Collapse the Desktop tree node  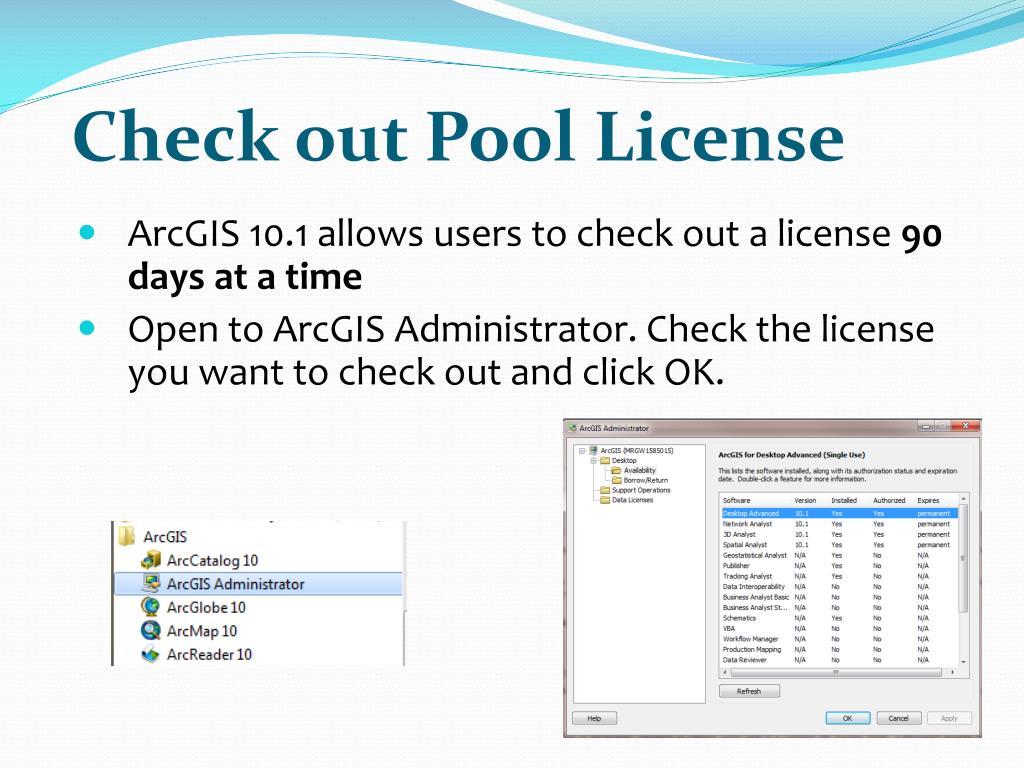click(594, 460)
